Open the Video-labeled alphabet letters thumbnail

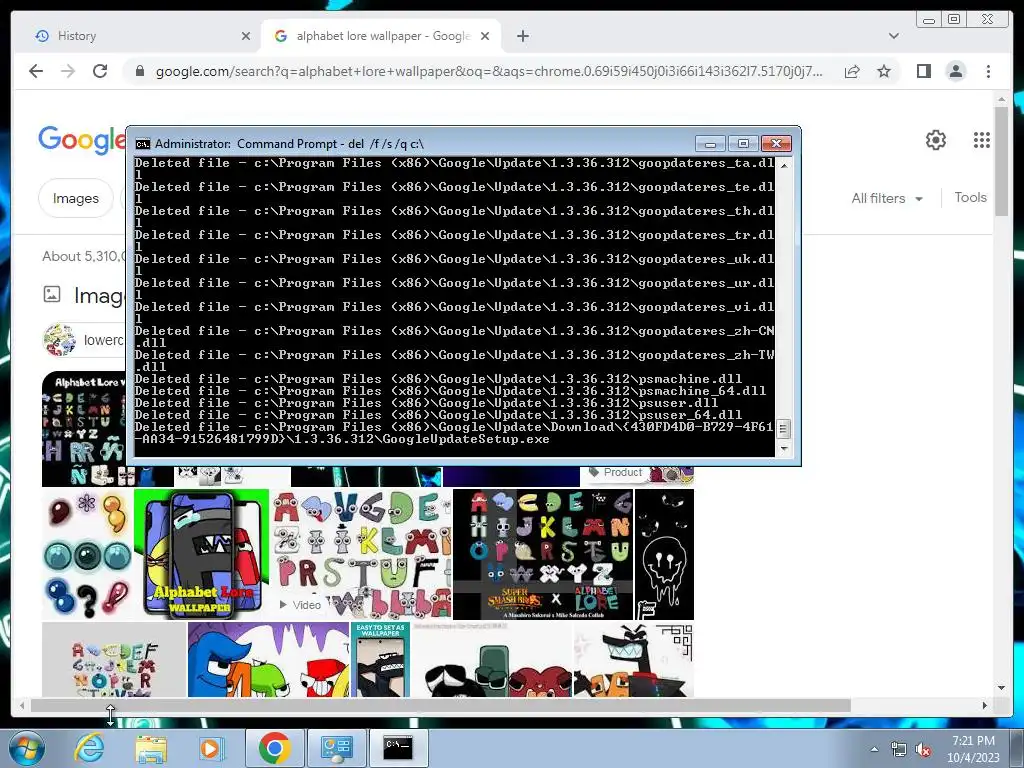tap(360, 554)
